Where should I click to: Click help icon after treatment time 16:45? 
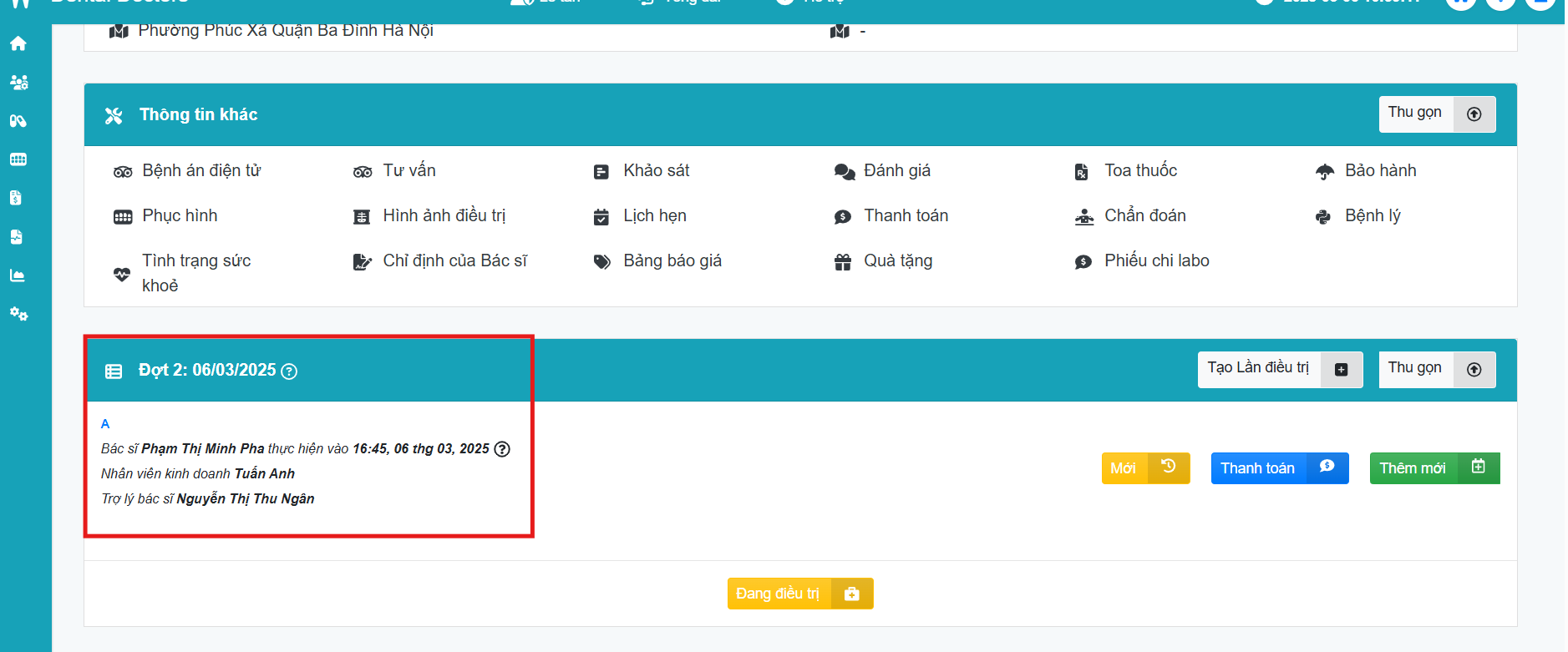tap(502, 449)
